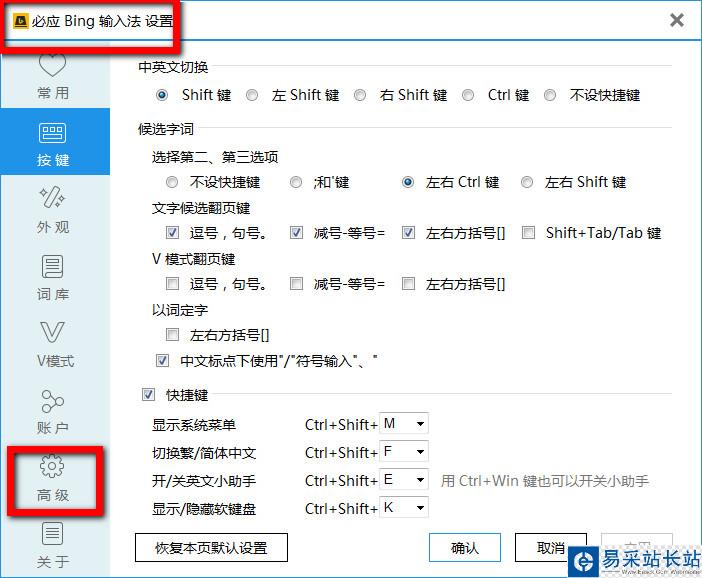Enable Shift+Tab/Tab 键 paging
Image resolution: width=702 pixels, height=578 pixels.
click(x=528, y=232)
